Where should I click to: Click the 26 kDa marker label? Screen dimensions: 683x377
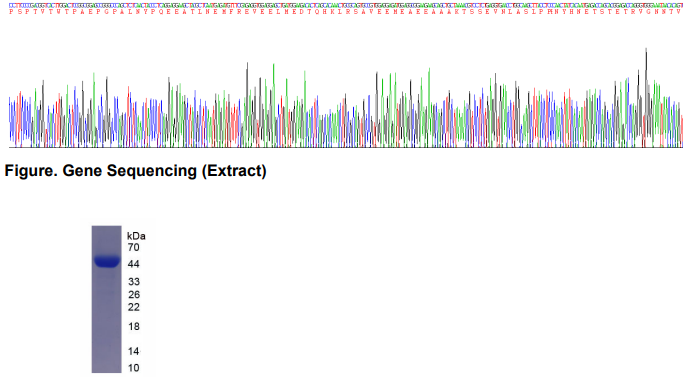tap(134, 295)
